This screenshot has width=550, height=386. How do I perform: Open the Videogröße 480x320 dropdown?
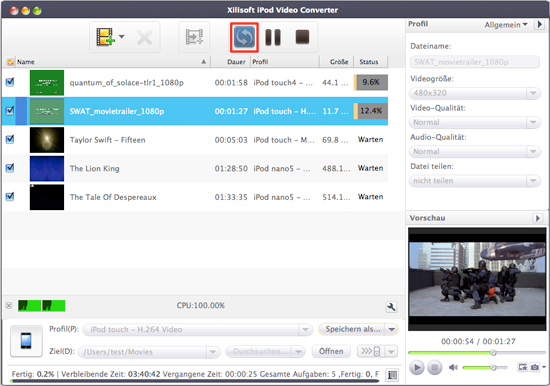coord(475,93)
